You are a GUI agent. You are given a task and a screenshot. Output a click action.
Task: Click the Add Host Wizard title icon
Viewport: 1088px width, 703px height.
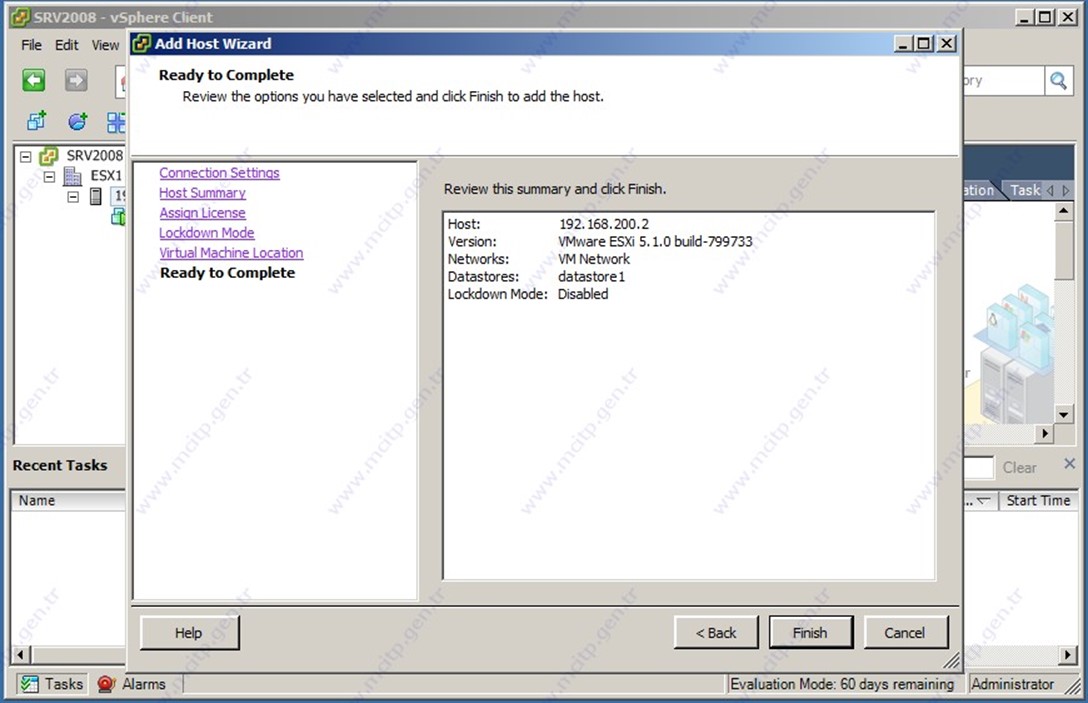[x=141, y=44]
